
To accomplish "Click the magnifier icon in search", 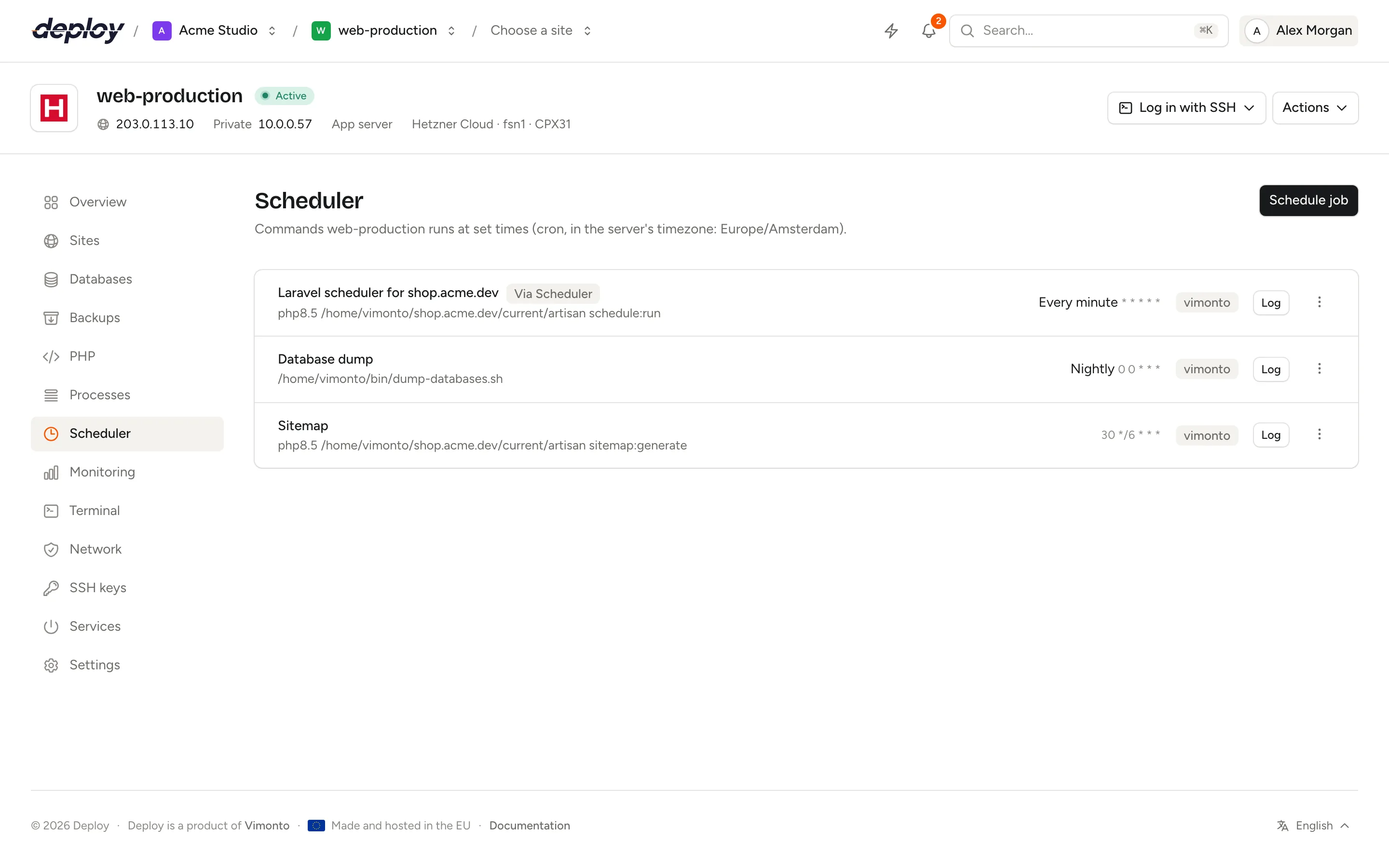I will (x=967, y=30).
